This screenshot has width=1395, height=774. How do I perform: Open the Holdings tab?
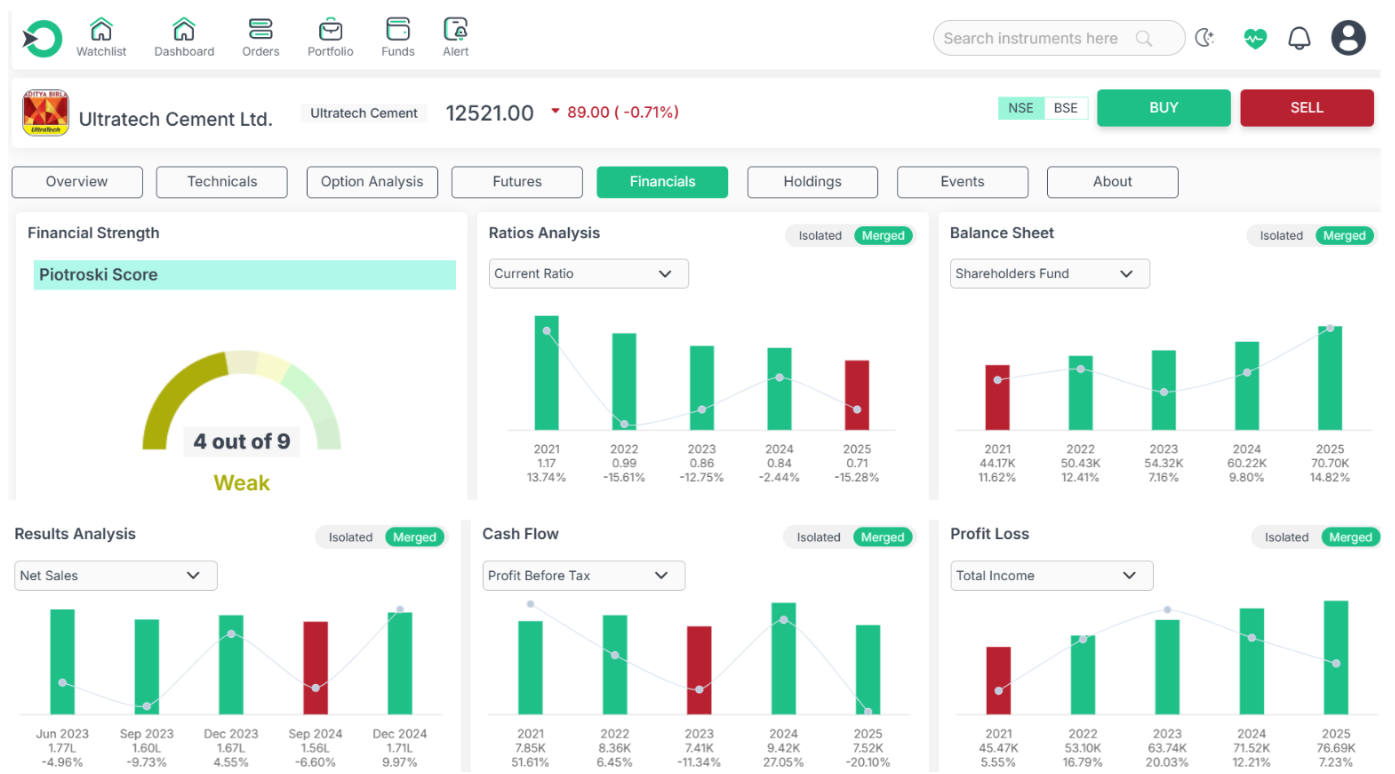click(x=812, y=182)
